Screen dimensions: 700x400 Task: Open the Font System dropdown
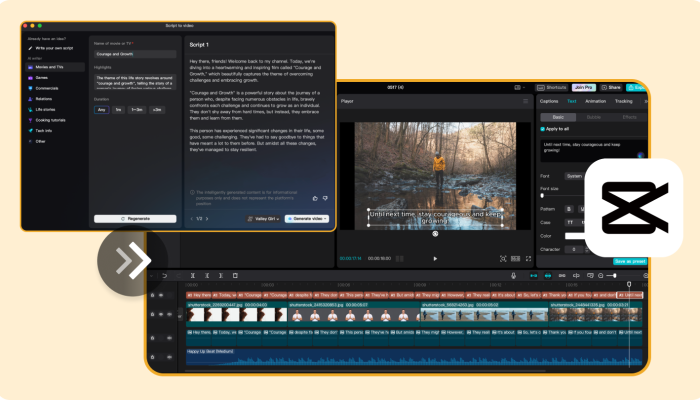coord(575,175)
